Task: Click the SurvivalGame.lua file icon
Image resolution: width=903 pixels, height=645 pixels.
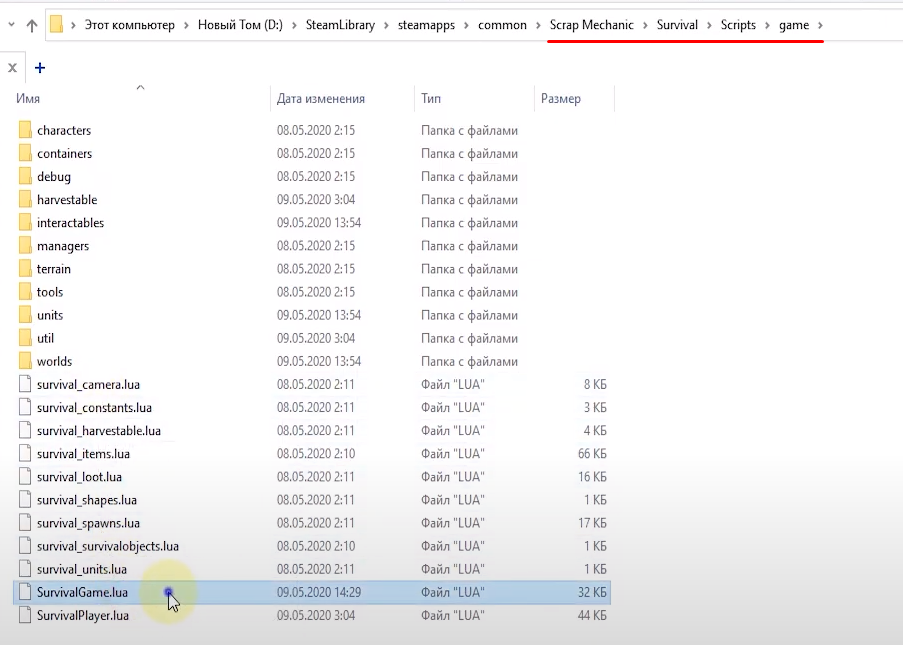Action: coord(25,591)
